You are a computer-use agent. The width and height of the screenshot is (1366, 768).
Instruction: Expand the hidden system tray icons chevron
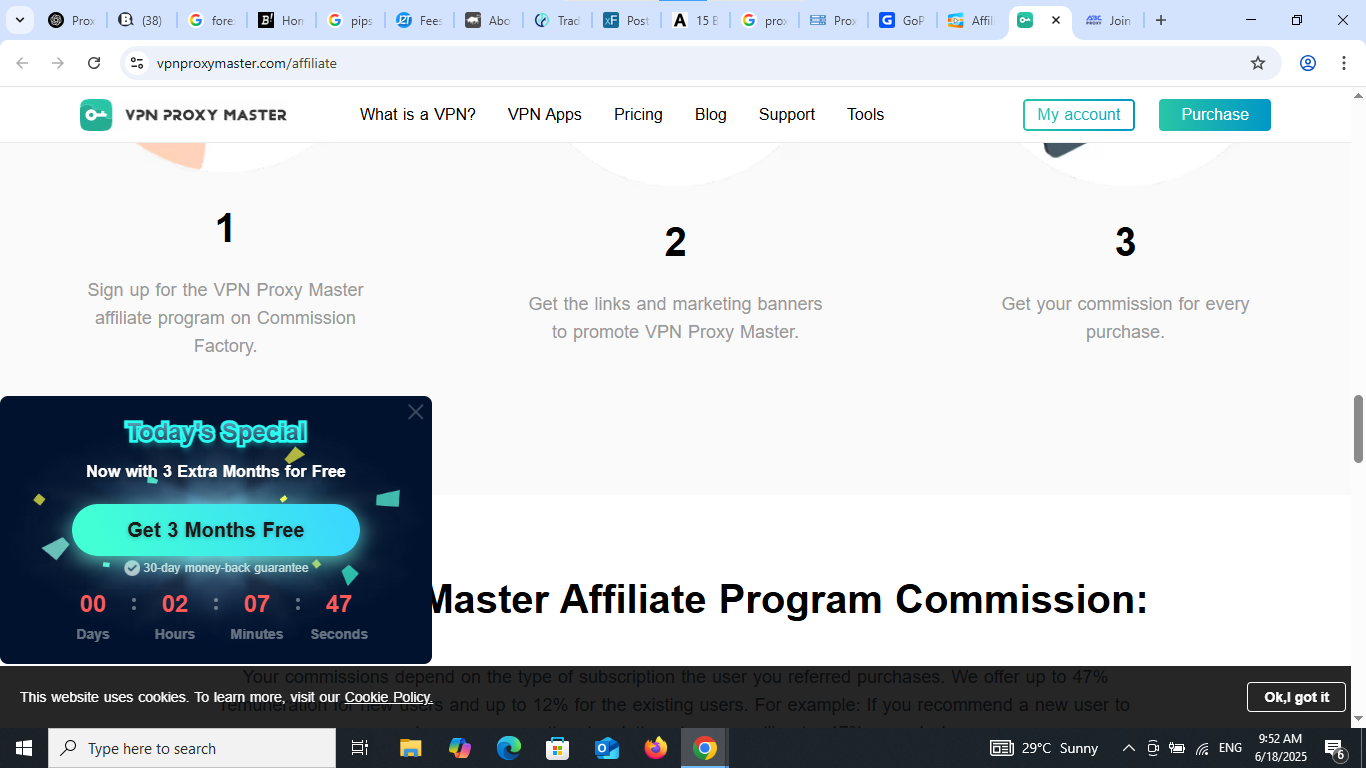point(1128,748)
